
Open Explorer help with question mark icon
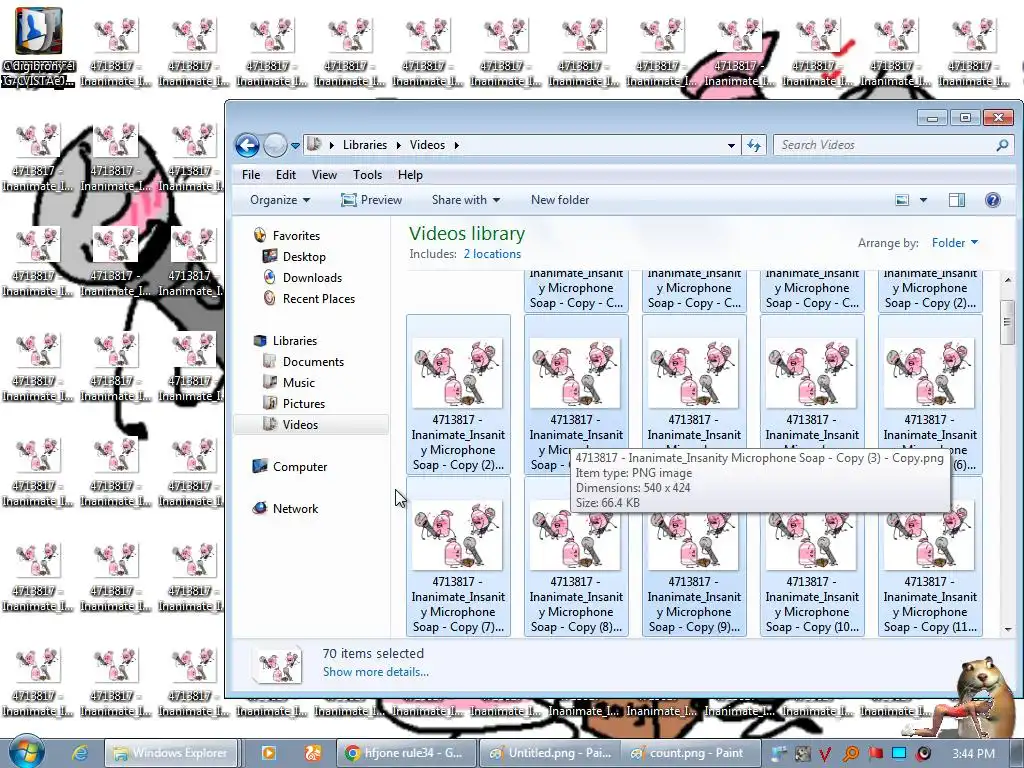[992, 200]
